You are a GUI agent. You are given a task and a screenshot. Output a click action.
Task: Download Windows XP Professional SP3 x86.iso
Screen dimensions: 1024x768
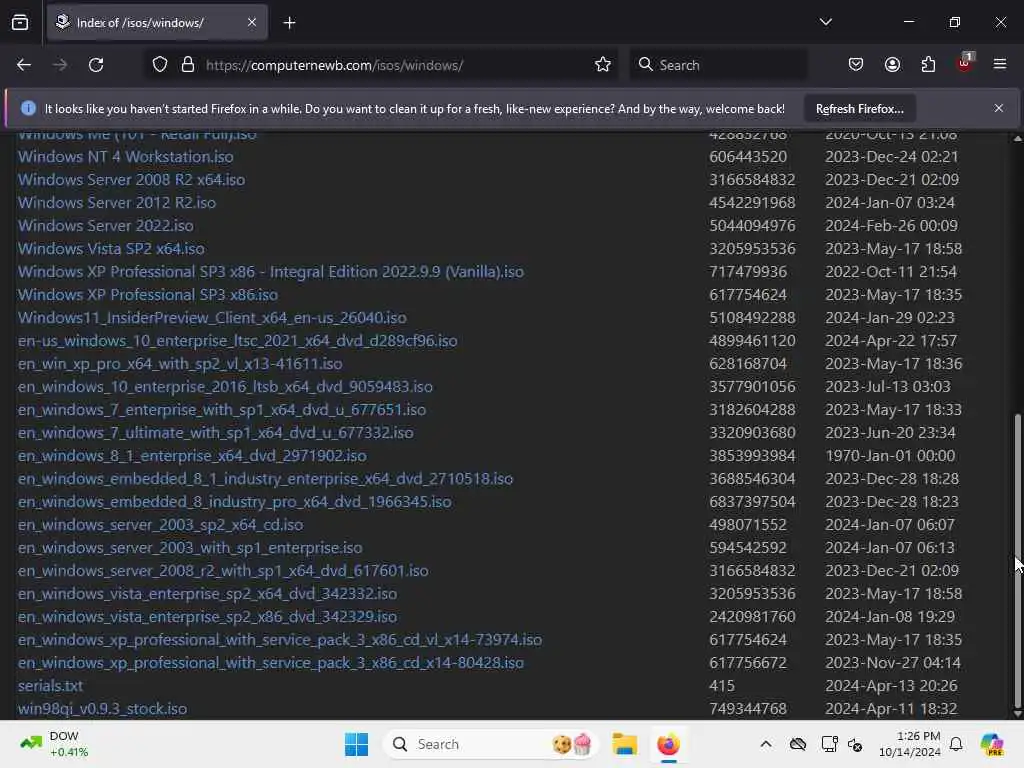pos(148,295)
